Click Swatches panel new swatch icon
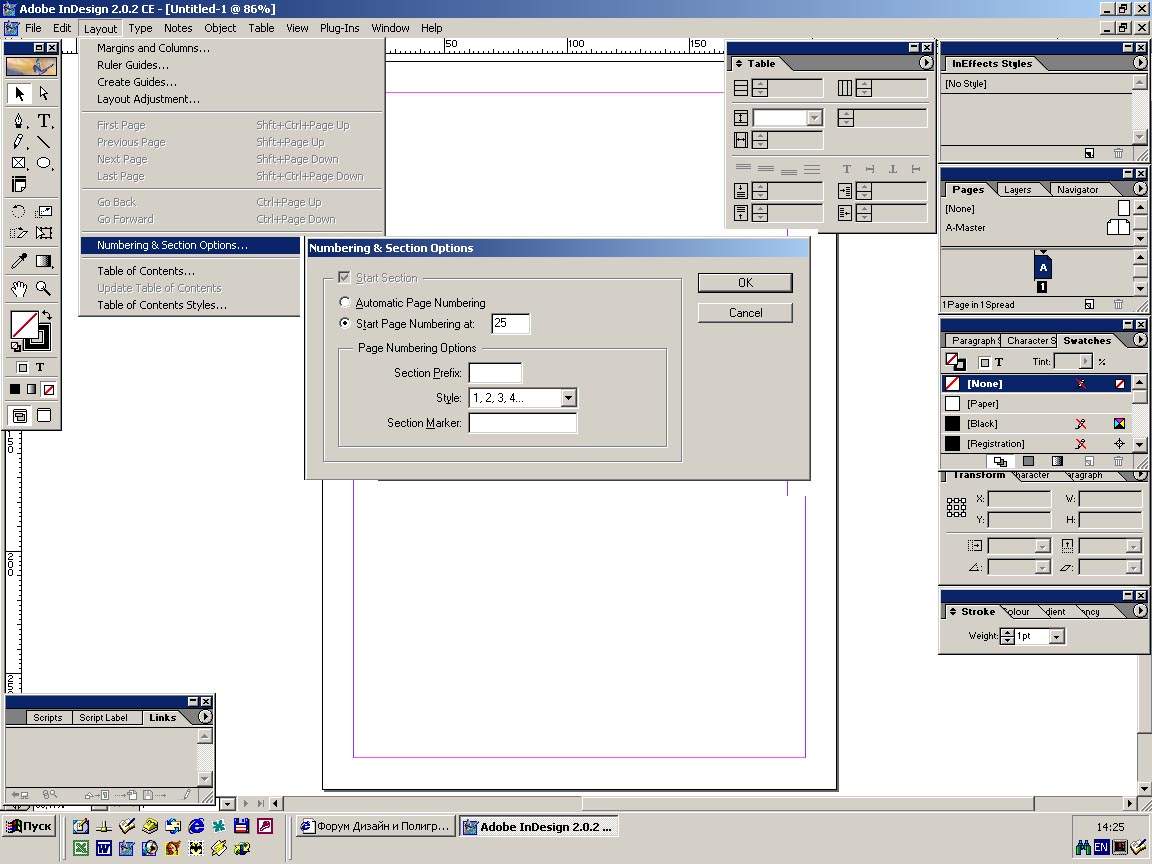Viewport: 1152px width, 864px height. [1089, 461]
